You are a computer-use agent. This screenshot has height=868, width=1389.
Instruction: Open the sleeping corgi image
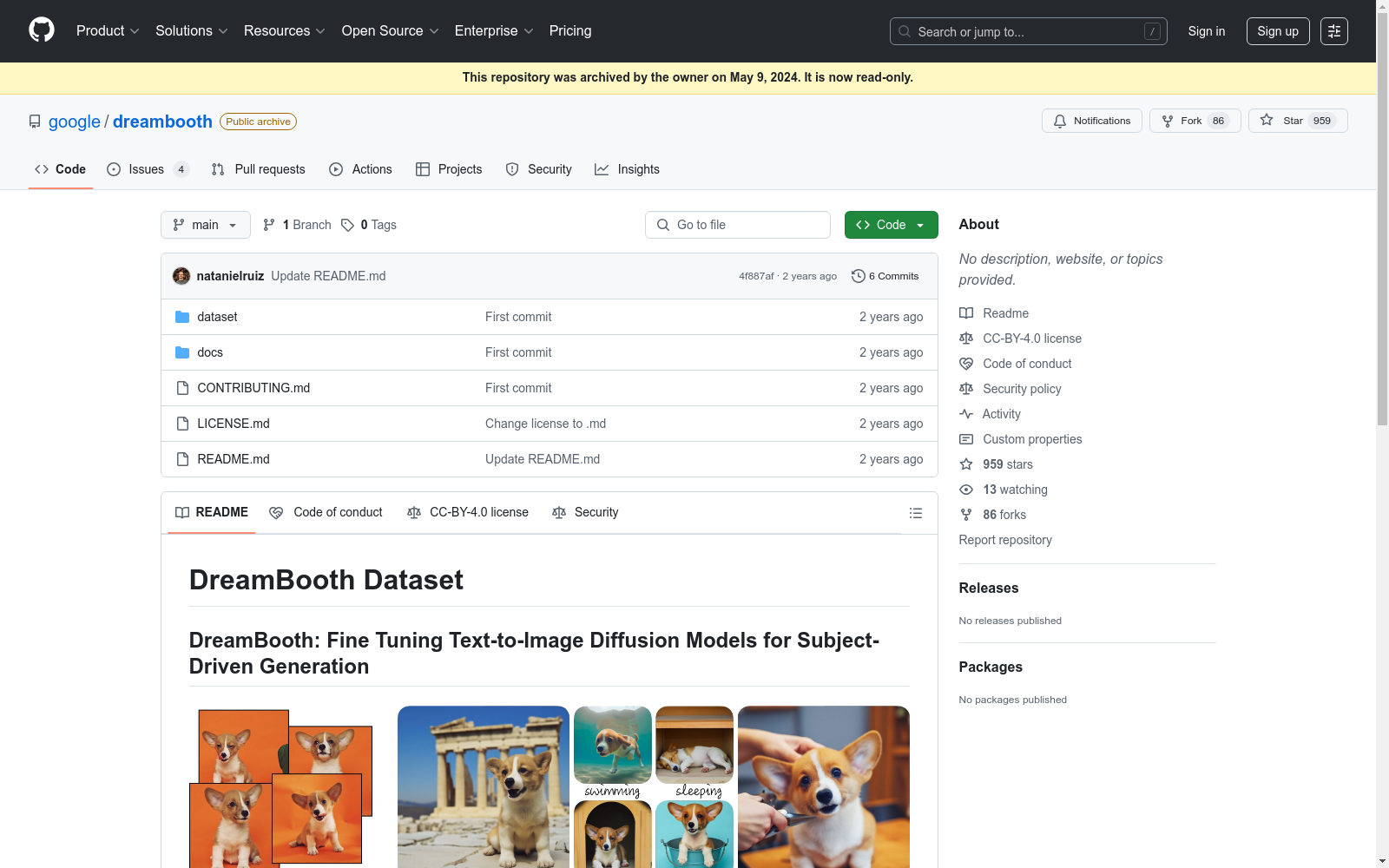tap(694, 745)
